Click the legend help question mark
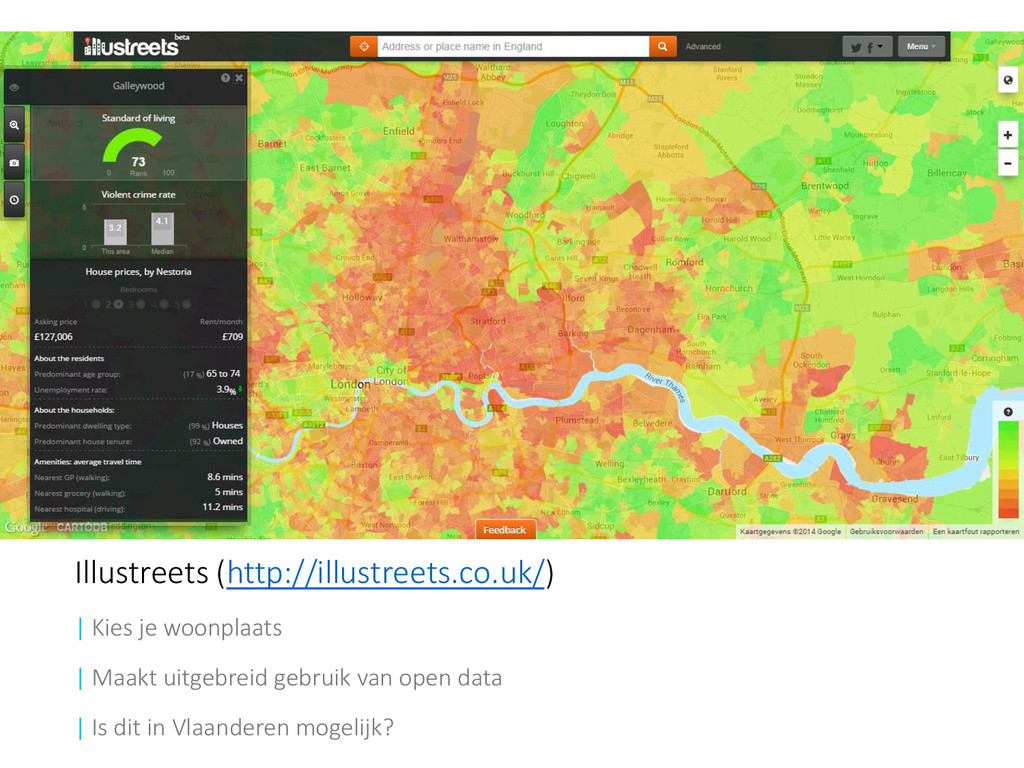 tap(1008, 412)
